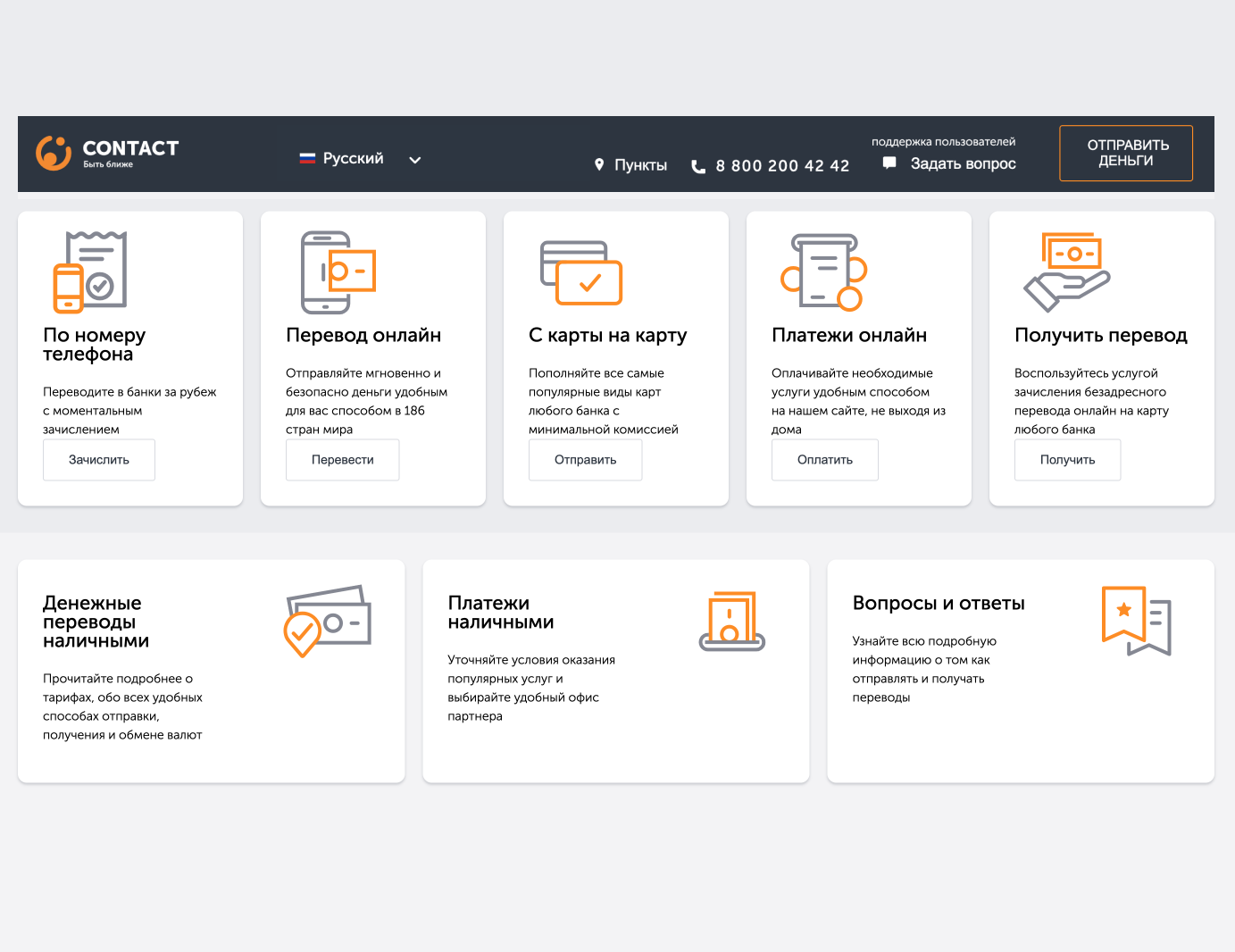1235x952 pixels.
Task: Click the поддержка пользователей label
Action: point(943,142)
